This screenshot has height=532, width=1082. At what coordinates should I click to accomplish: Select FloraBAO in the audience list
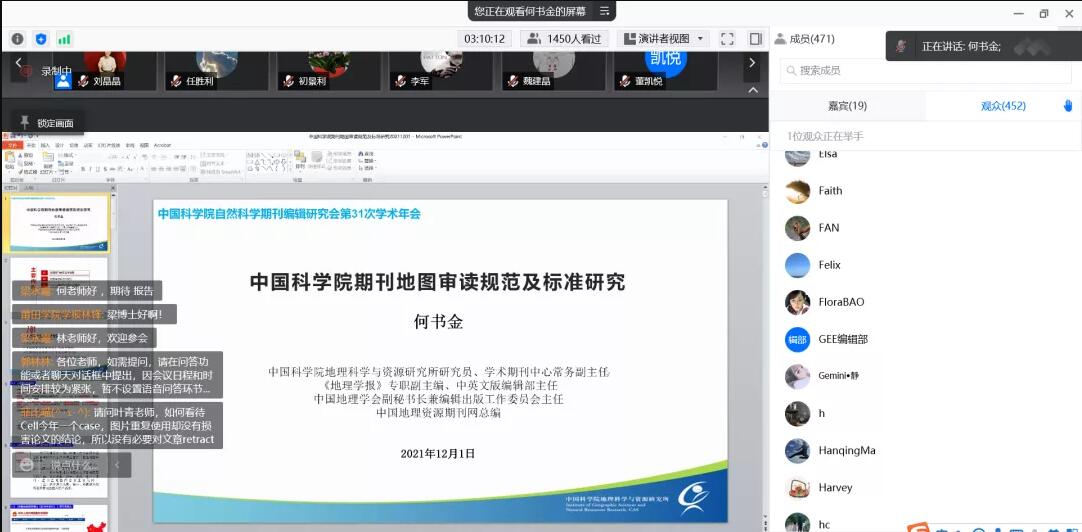click(840, 302)
